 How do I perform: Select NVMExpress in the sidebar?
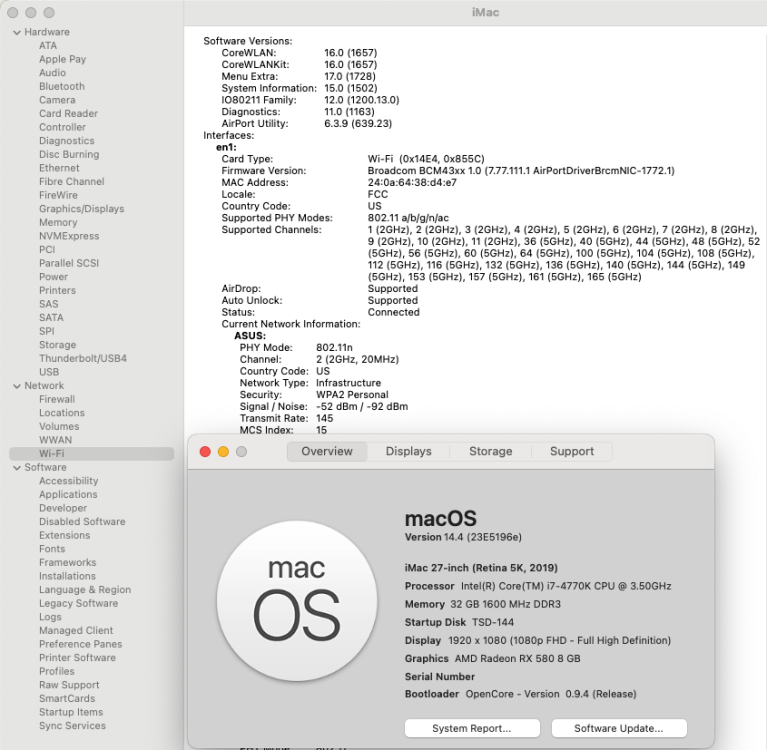69,236
